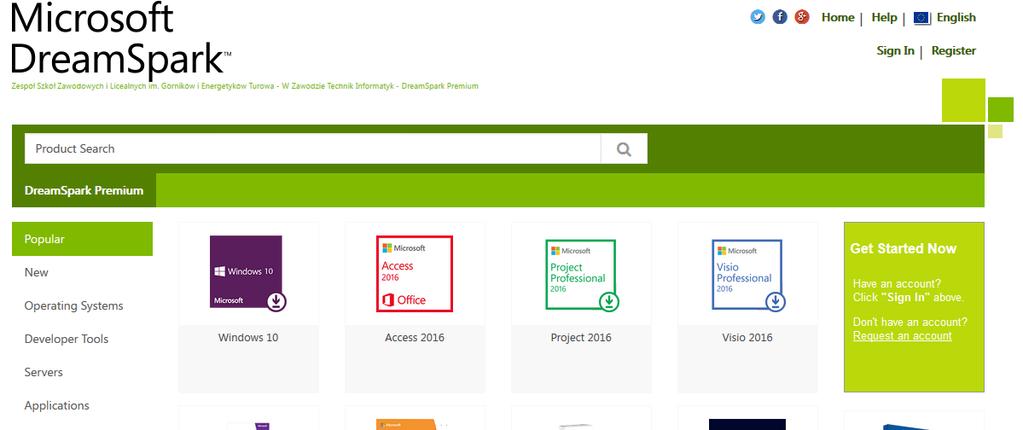The width and height of the screenshot is (1023, 430).
Task: Select the DreamSpark Premium tab
Action: (84, 191)
